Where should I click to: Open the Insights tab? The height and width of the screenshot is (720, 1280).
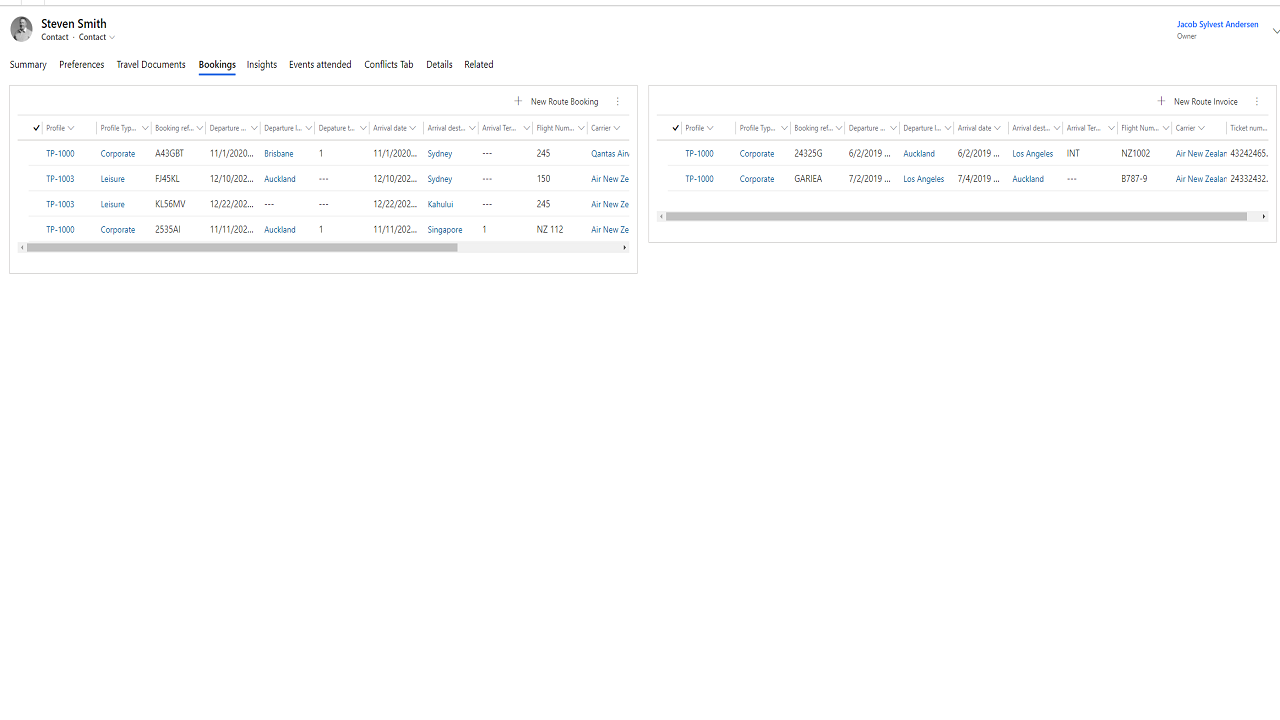click(262, 65)
